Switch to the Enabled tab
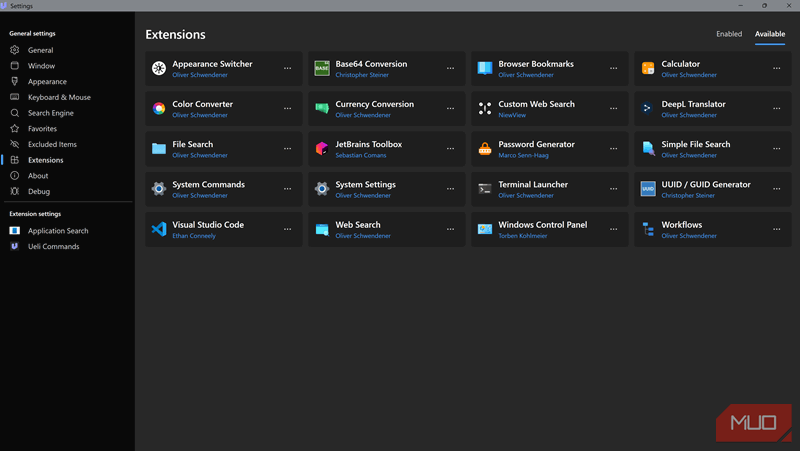The height and width of the screenshot is (451, 800). click(729, 34)
